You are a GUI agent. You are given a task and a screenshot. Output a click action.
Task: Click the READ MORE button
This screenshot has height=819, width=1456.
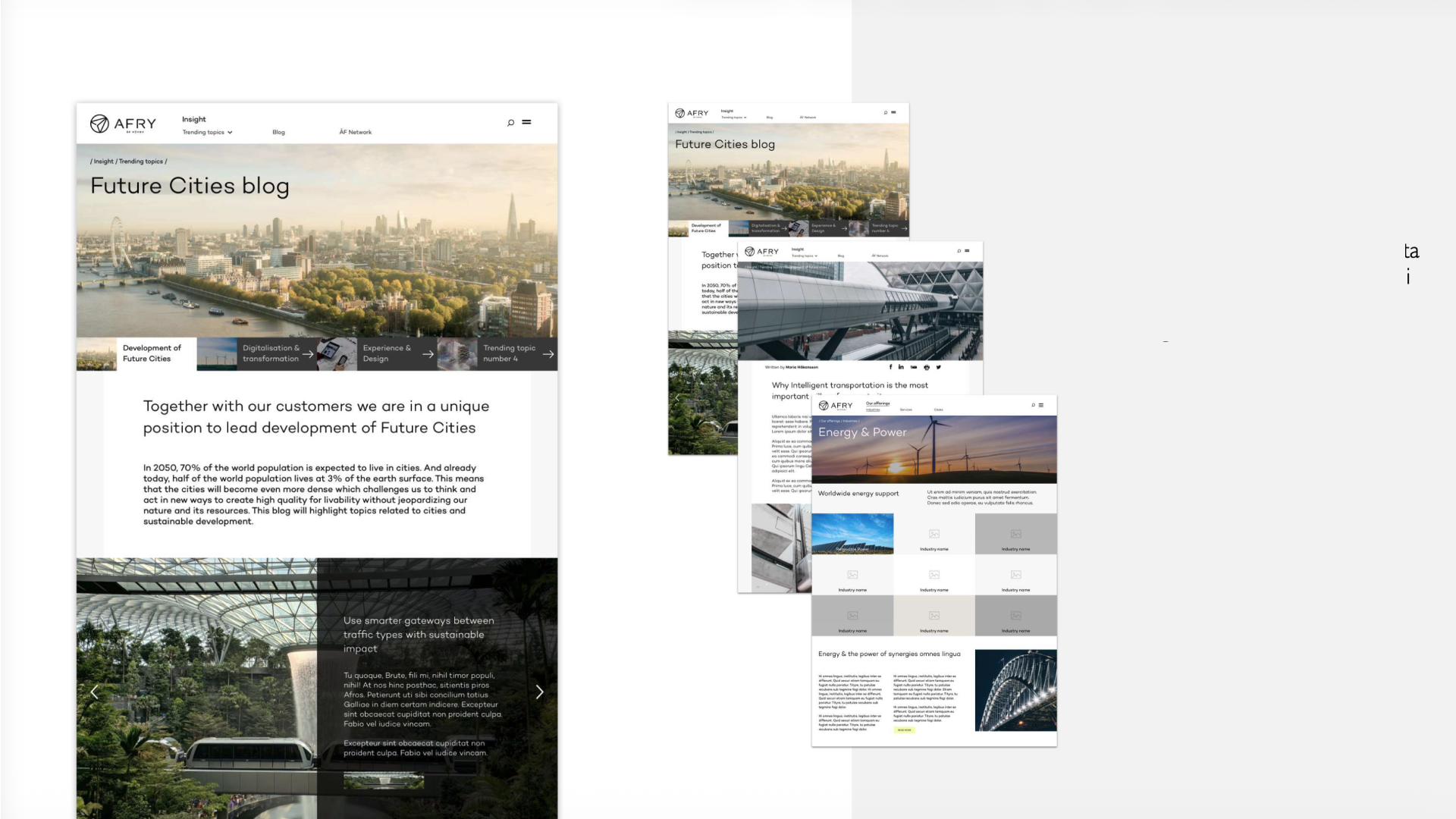903,730
